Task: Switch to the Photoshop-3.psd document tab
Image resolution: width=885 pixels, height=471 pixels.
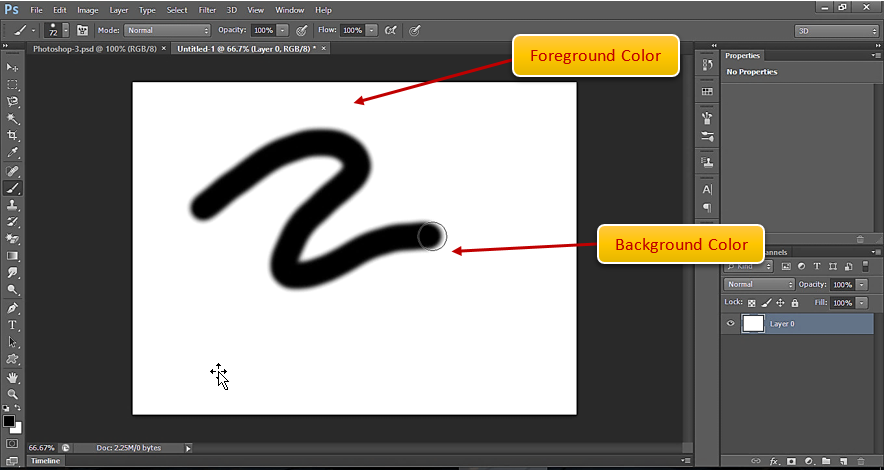Action: [x=94, y=47]
